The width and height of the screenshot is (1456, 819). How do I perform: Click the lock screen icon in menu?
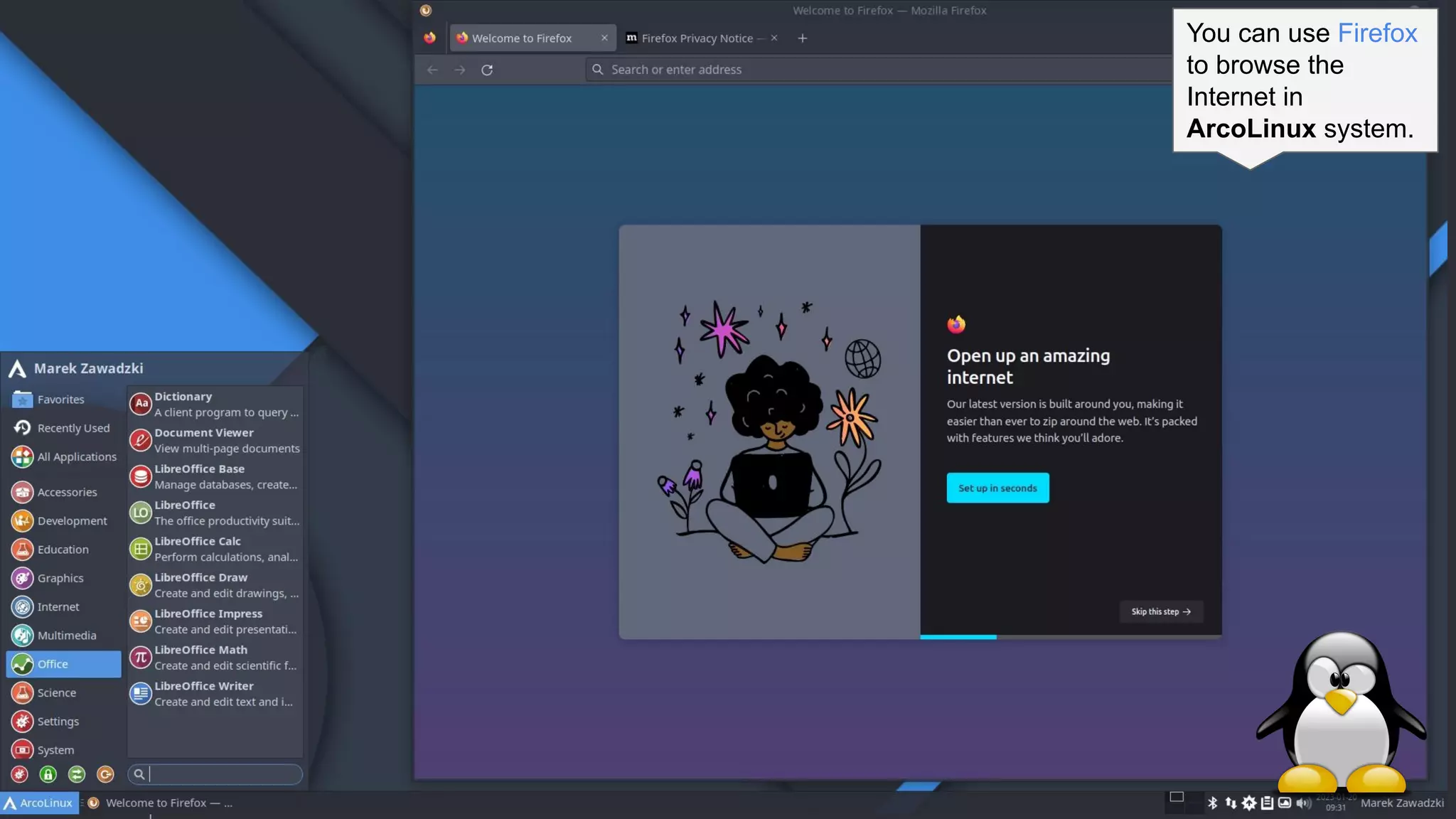coord(48,774)
